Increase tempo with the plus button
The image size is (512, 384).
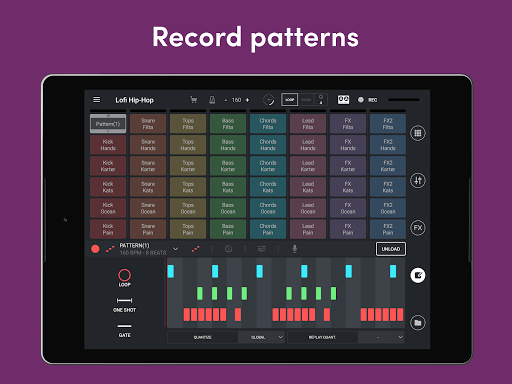point(247,100)
